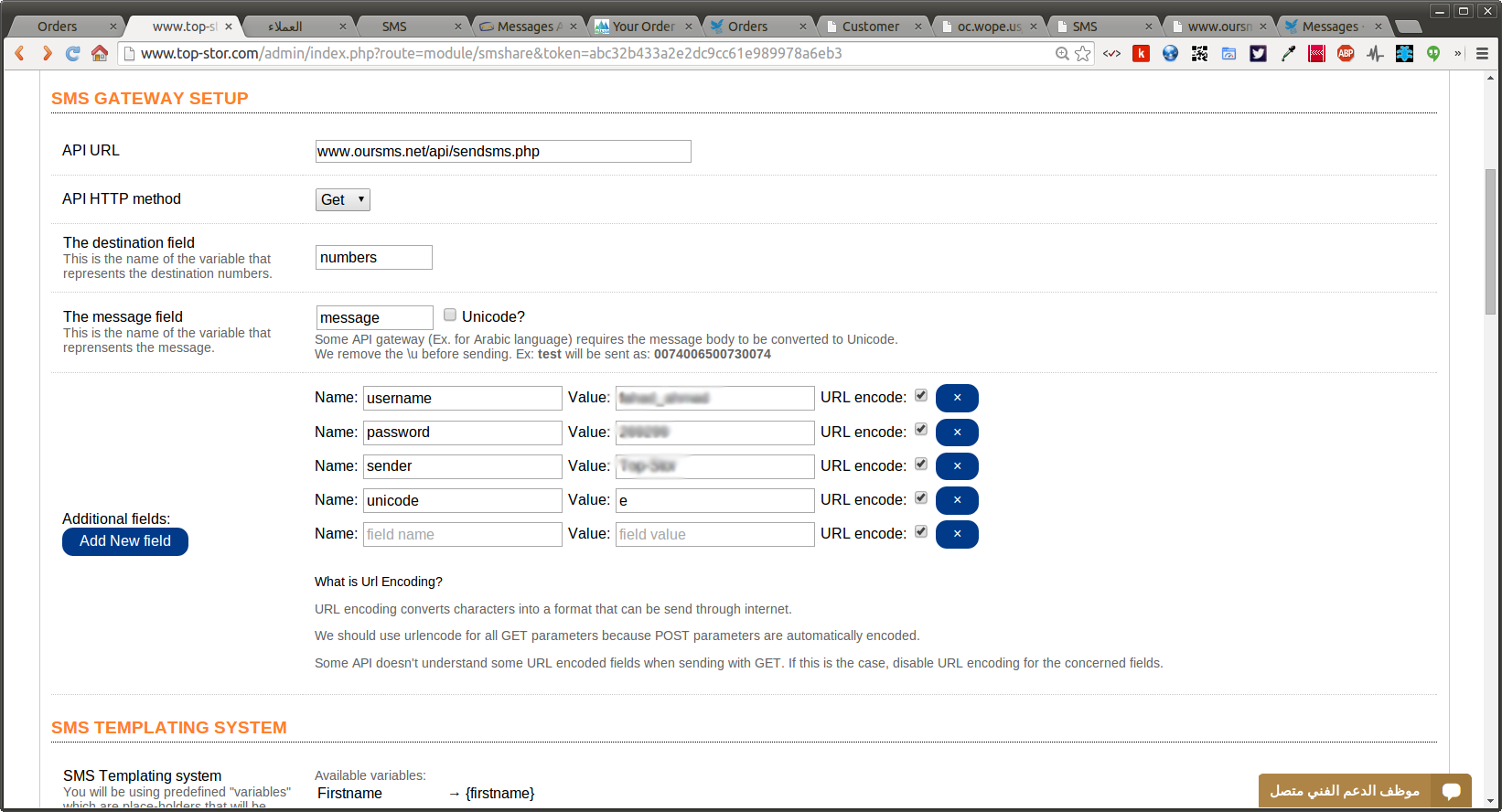The image size is (1502, 812).
Task: Toggle URL encode for the sender field
Action: 921,465
